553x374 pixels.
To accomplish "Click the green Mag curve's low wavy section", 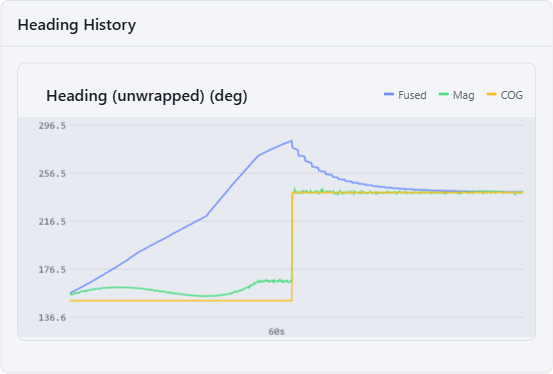I will 206,296.
